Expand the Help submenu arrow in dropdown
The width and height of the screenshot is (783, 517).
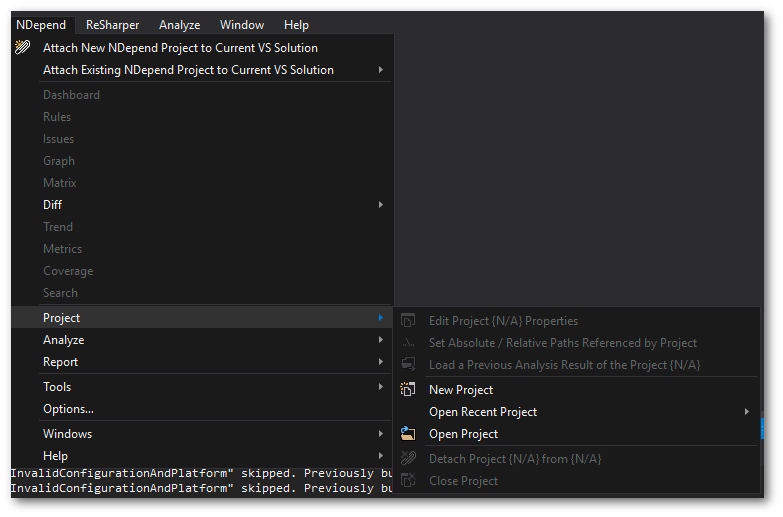click(381, 456)
